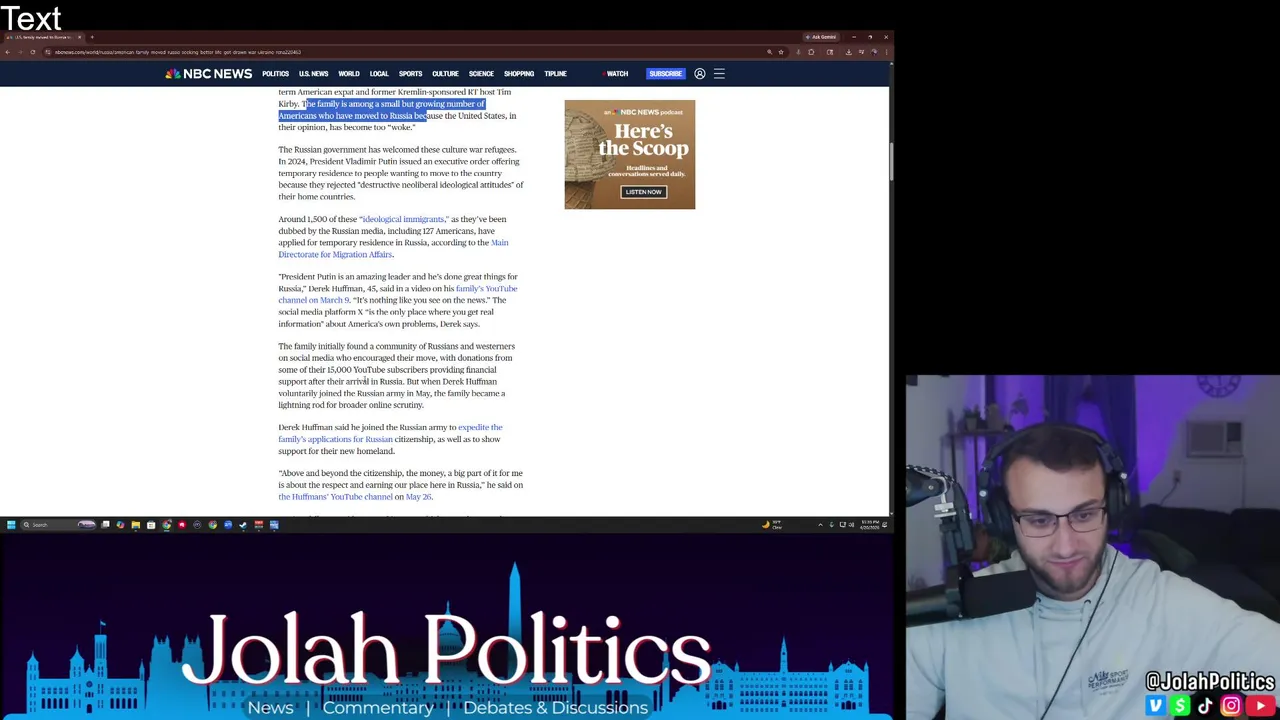Open Microsoft Store from taskbar
The height and width of the screenshot is (720, 1280).
coord(151,525)
